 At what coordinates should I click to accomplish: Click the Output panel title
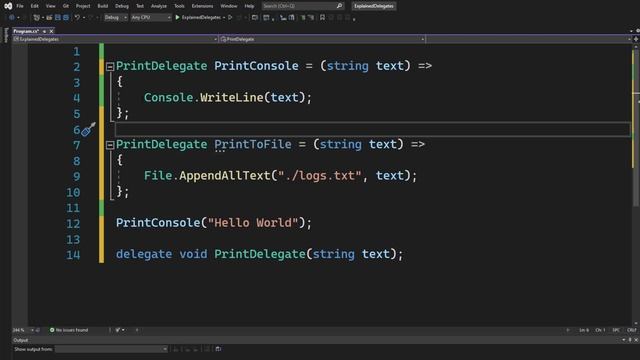click(x=20, y=340)
